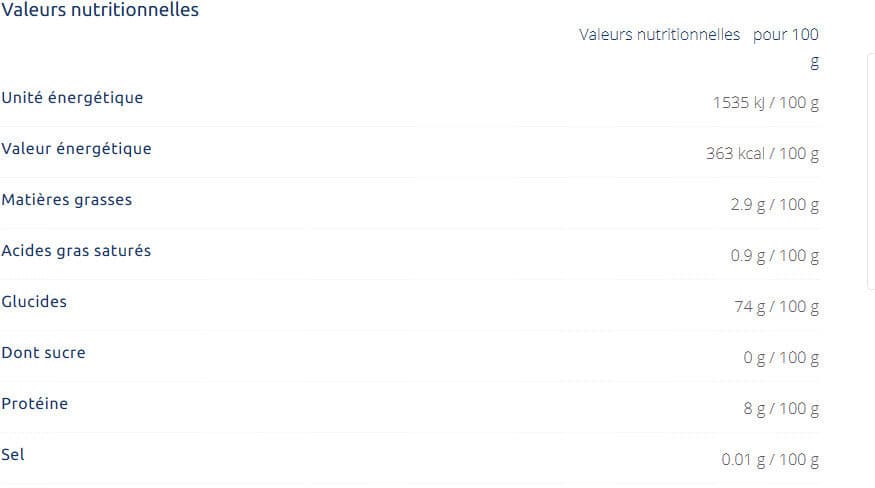Click the 0 g / 100 g sugar value
This screenshot has height=488, width=875.
pyautogui.click(x=781, y=357)
